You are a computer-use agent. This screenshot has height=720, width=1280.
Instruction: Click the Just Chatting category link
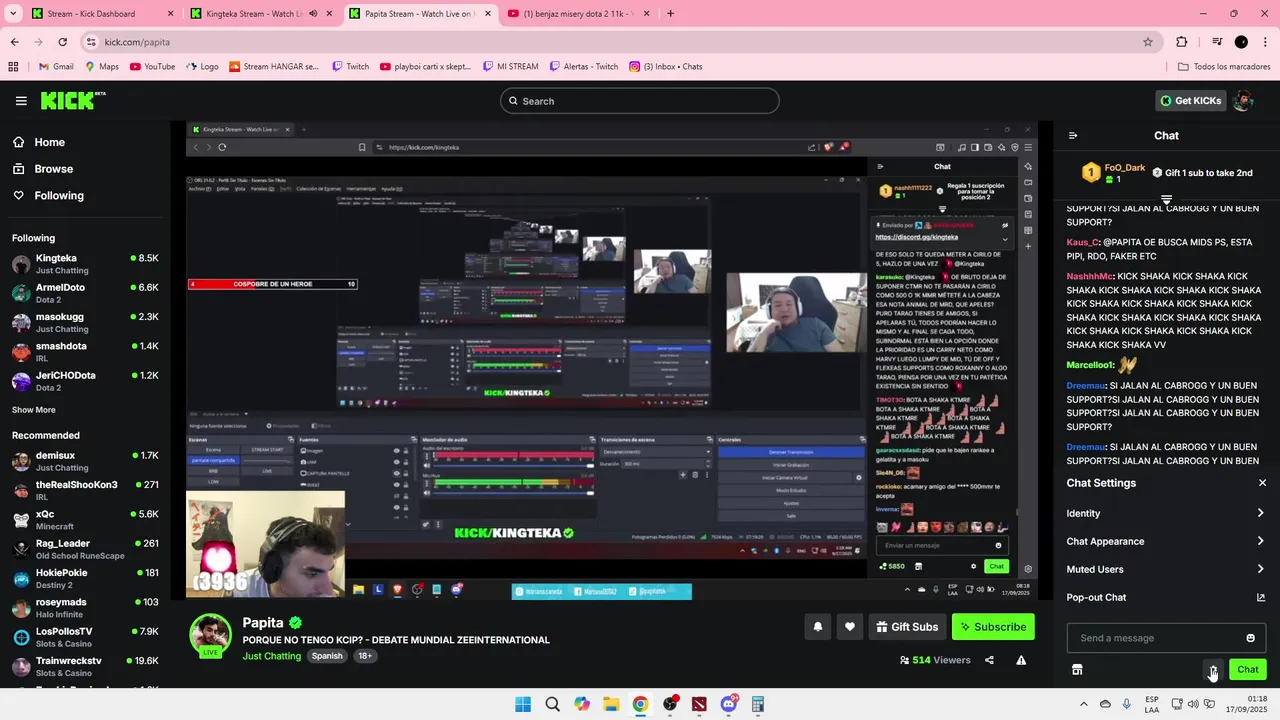click(270, 656)
